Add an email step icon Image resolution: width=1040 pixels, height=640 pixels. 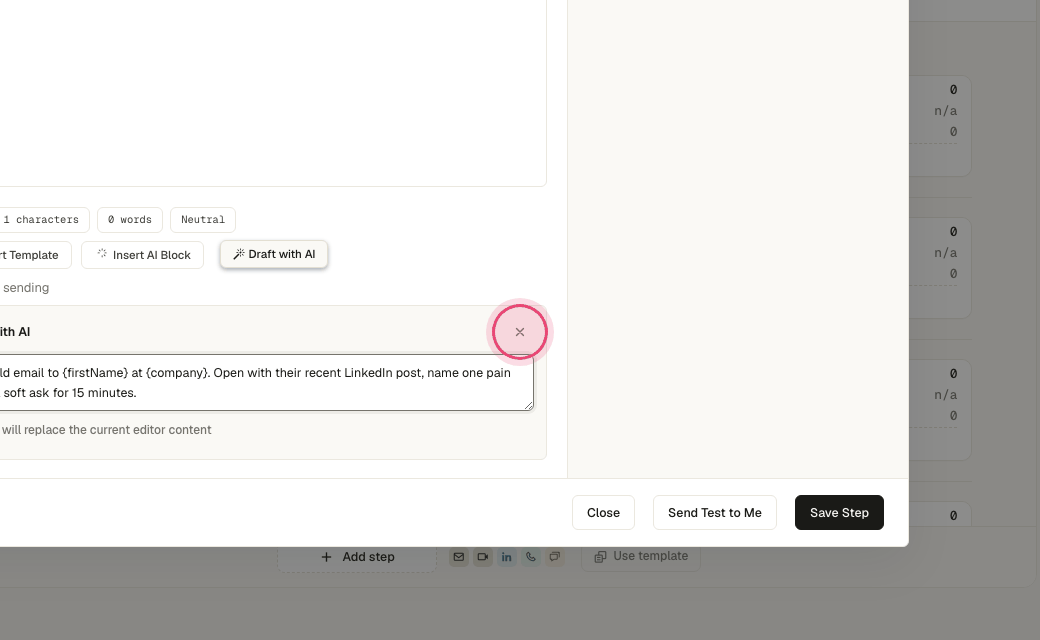[458, 556]
